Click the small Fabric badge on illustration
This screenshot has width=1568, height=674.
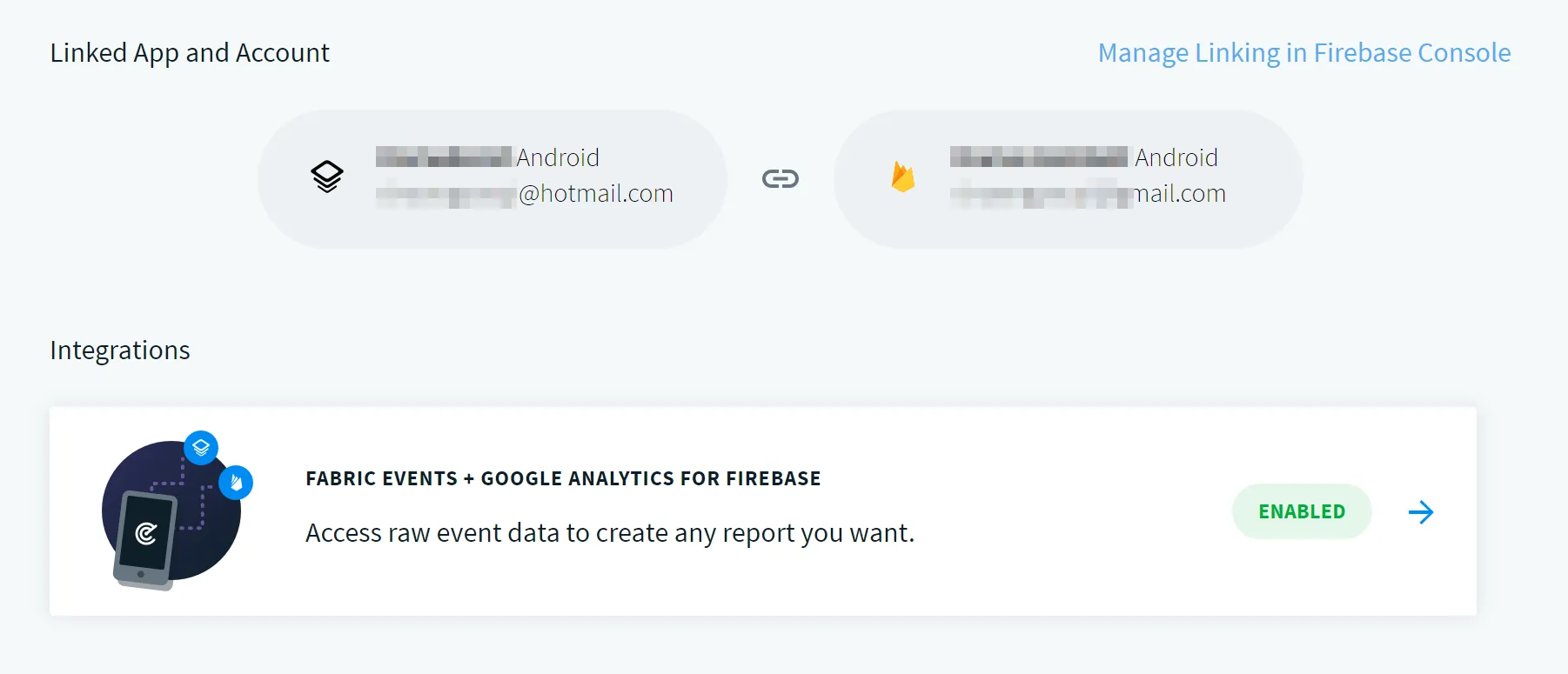[x=201, y=448]
